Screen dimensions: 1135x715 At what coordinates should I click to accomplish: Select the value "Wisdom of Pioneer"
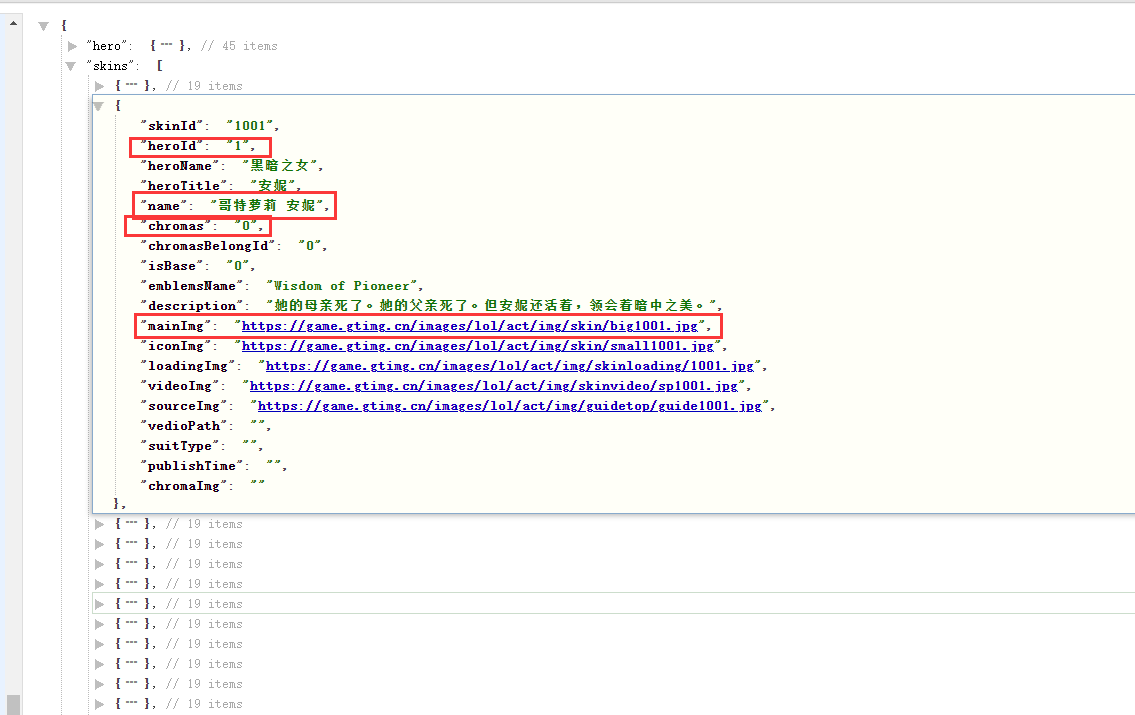342,287
